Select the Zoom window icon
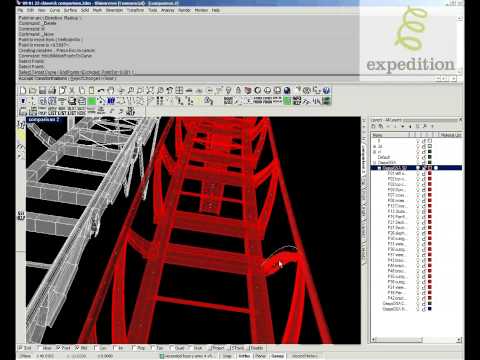This screenshot has width=480, height=360. (140, 90)
